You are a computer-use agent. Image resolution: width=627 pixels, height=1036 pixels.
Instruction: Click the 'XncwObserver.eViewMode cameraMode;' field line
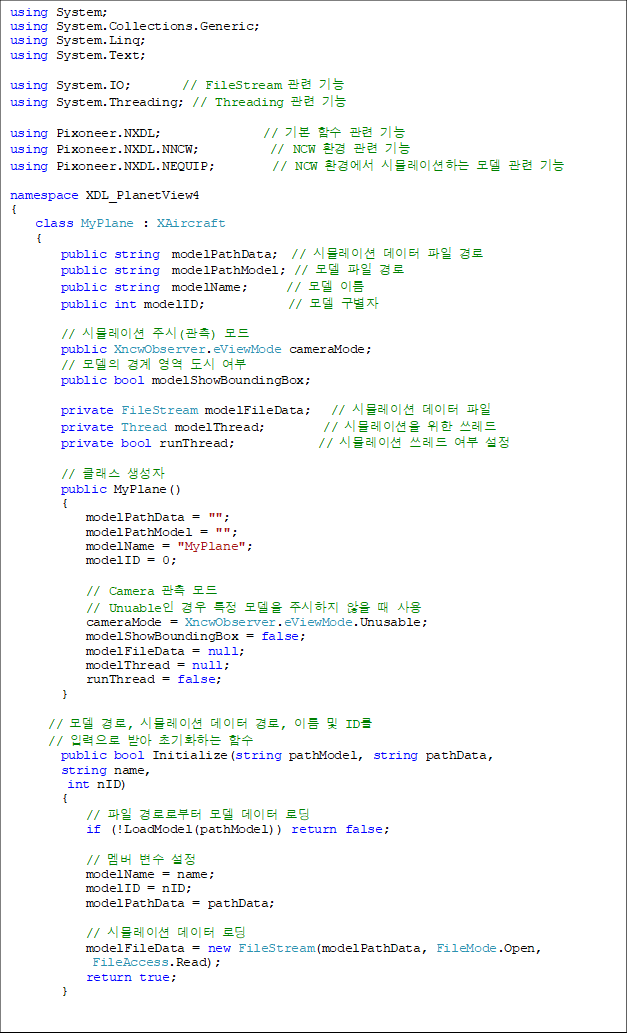click(216, 349)
